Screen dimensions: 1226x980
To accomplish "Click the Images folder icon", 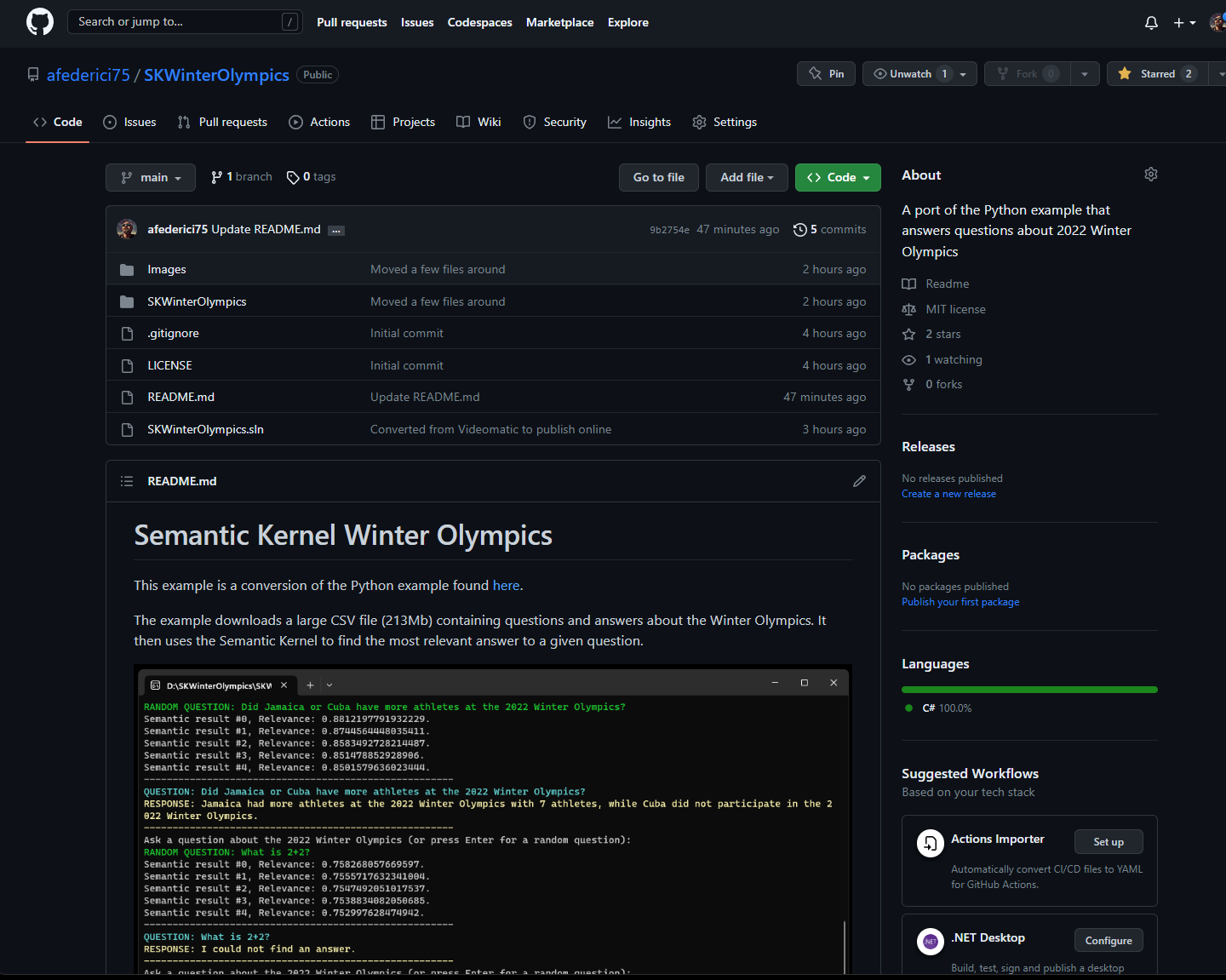I will (x=127, y=270).
